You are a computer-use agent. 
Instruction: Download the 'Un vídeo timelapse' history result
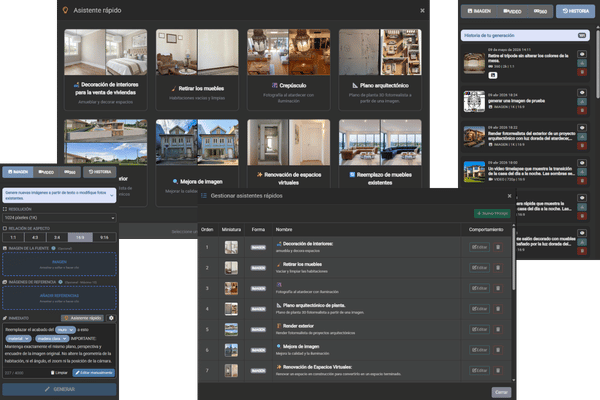(x=582, y=172)
